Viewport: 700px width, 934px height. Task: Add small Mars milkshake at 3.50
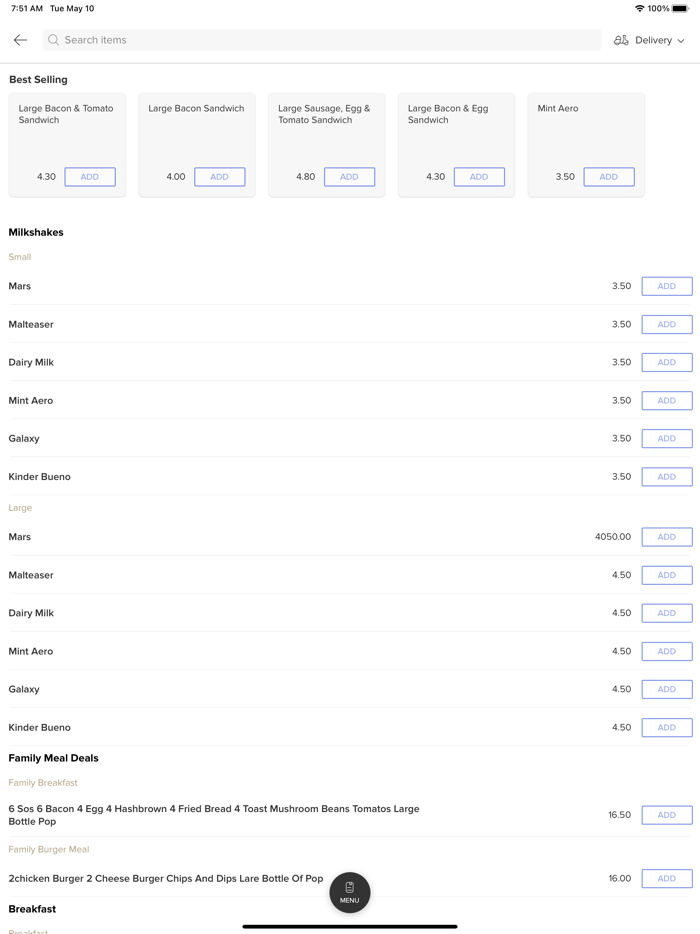coord(667,286)
